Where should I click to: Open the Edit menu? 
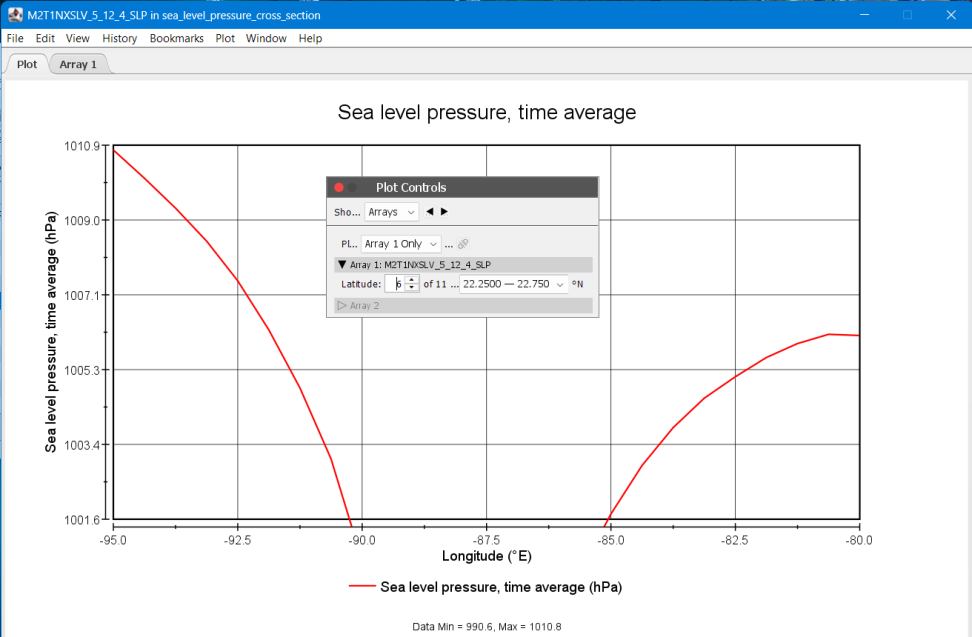point(45,38)
